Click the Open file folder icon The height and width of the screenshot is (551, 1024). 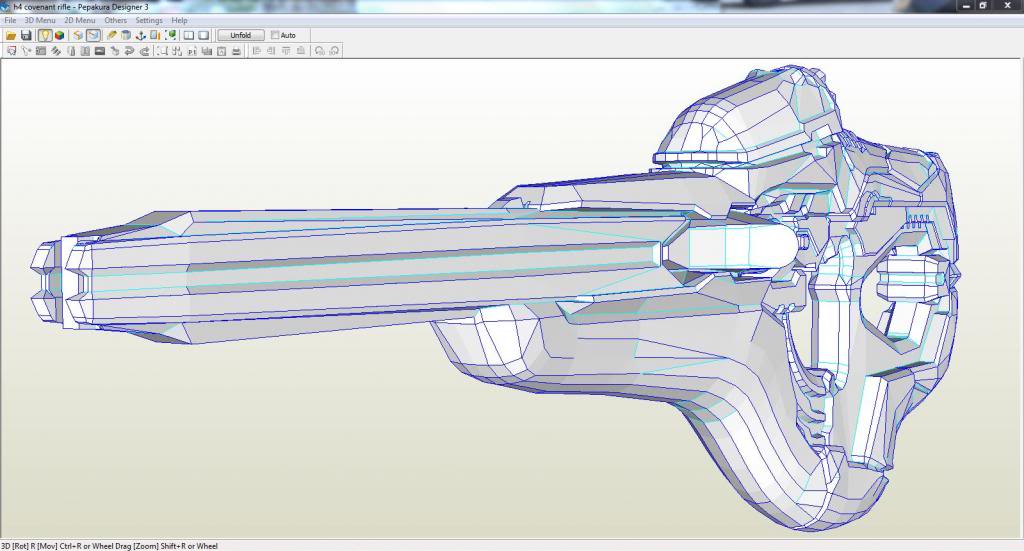click(10, 35)
